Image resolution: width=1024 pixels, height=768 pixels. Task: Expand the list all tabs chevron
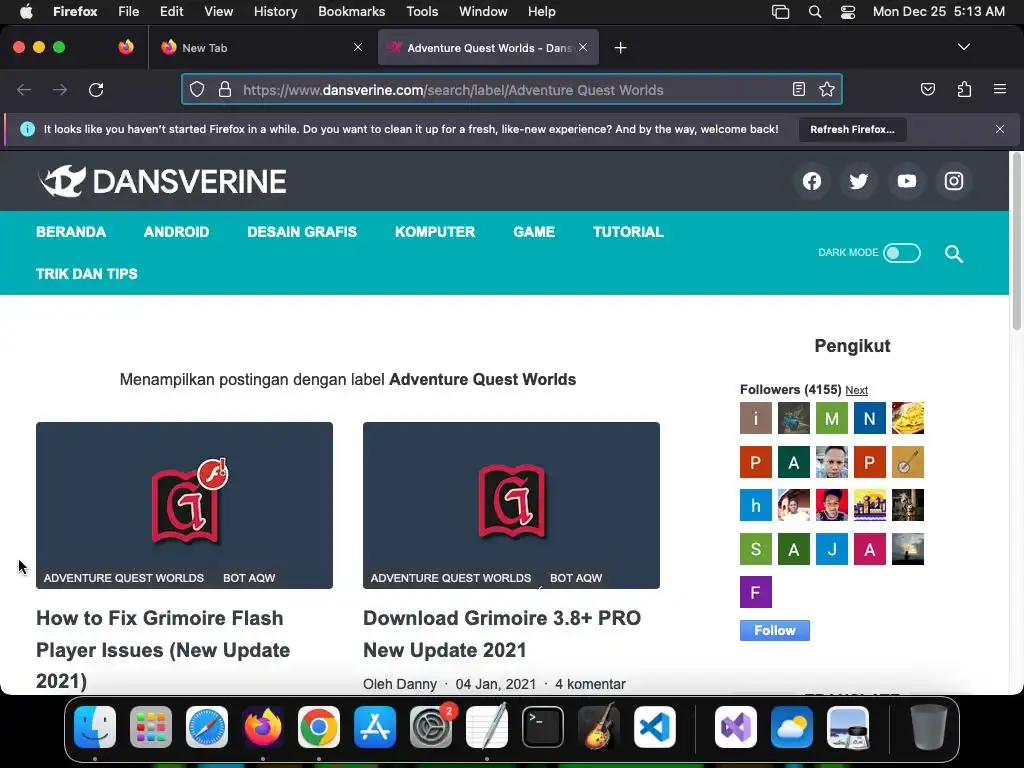click(963, 47)
